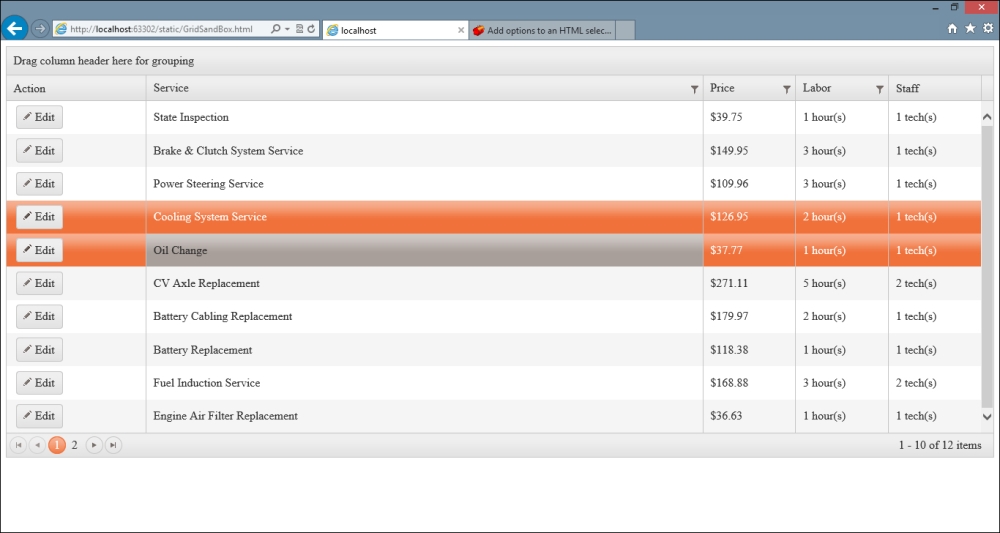1000x533 pixels.
Task: Click the 1 - 10 of 12 items text
Action: 940,445
